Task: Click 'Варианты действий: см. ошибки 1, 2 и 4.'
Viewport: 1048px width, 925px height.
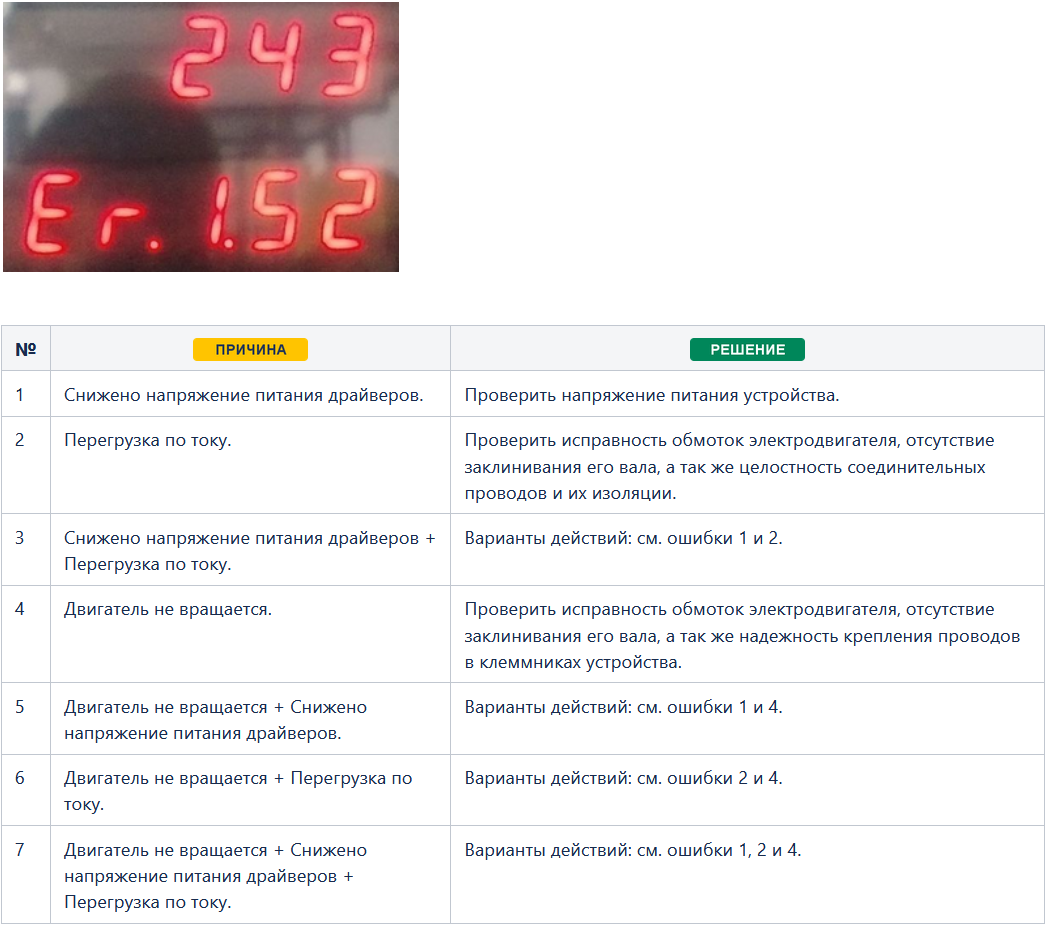Action: click(633, 850)
